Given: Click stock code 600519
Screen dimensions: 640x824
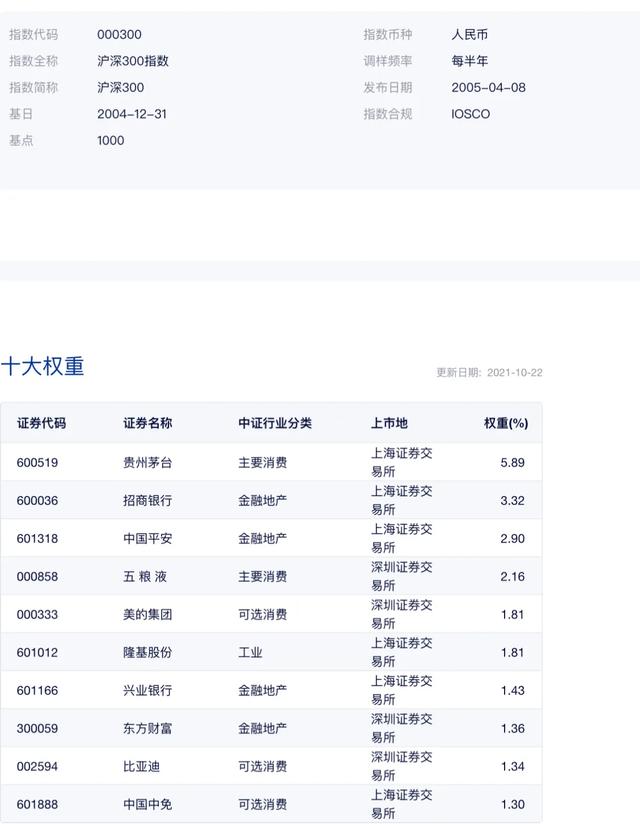Looking at the screenshot, I should (36, 463).
